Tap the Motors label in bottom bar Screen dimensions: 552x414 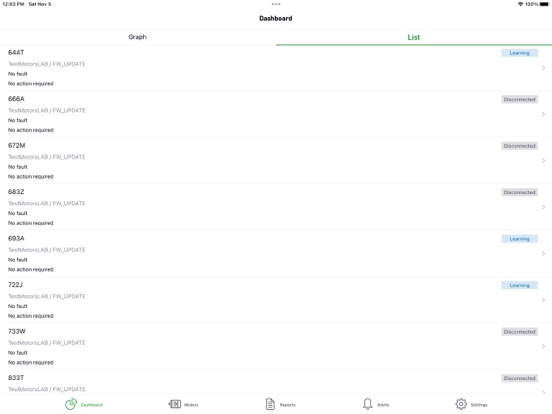pos(191,405)
